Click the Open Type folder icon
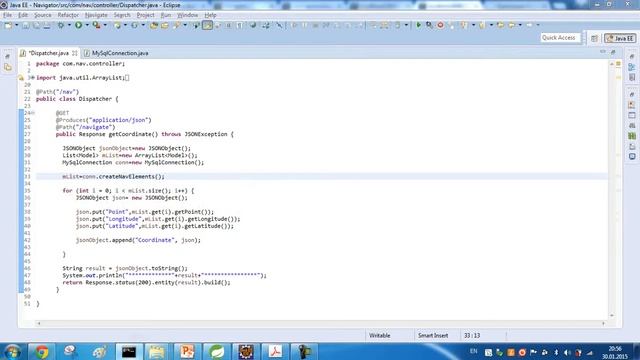Viewport: 640px width, 360px height. (154, 25)
